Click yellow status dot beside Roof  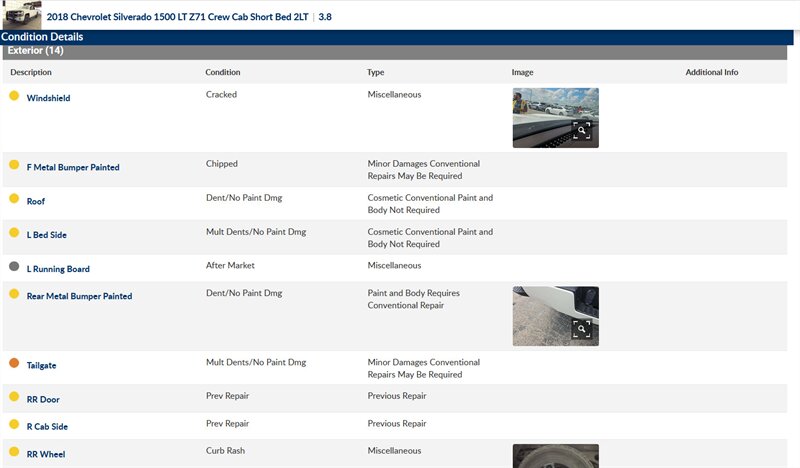click(14, 199)
